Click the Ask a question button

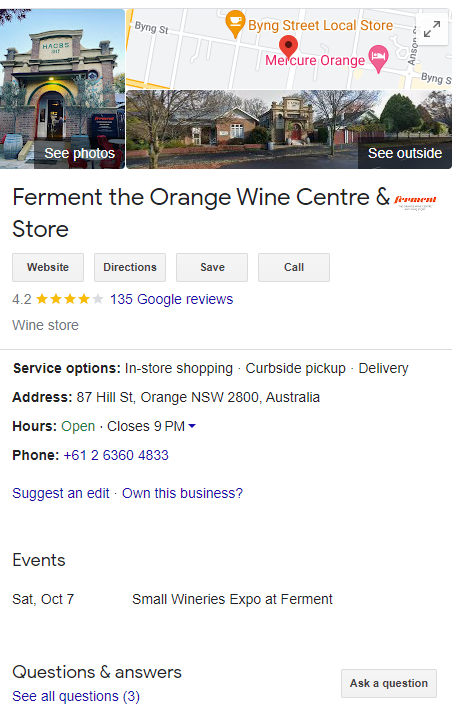[389, 684]
